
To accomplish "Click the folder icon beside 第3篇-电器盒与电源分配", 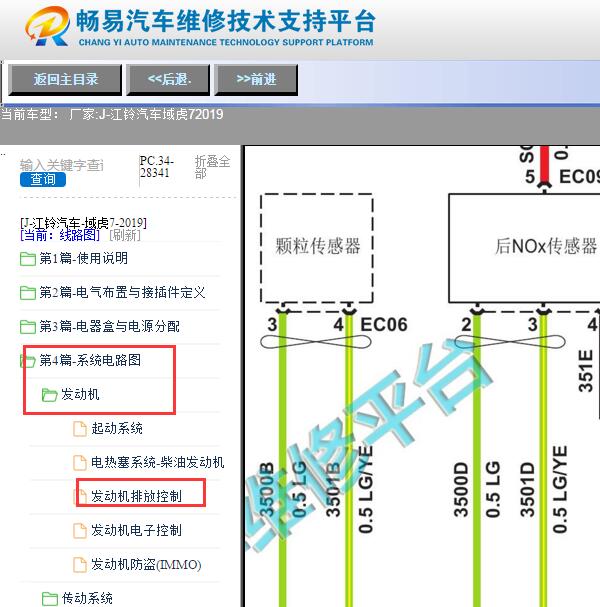I will [28, 327].
